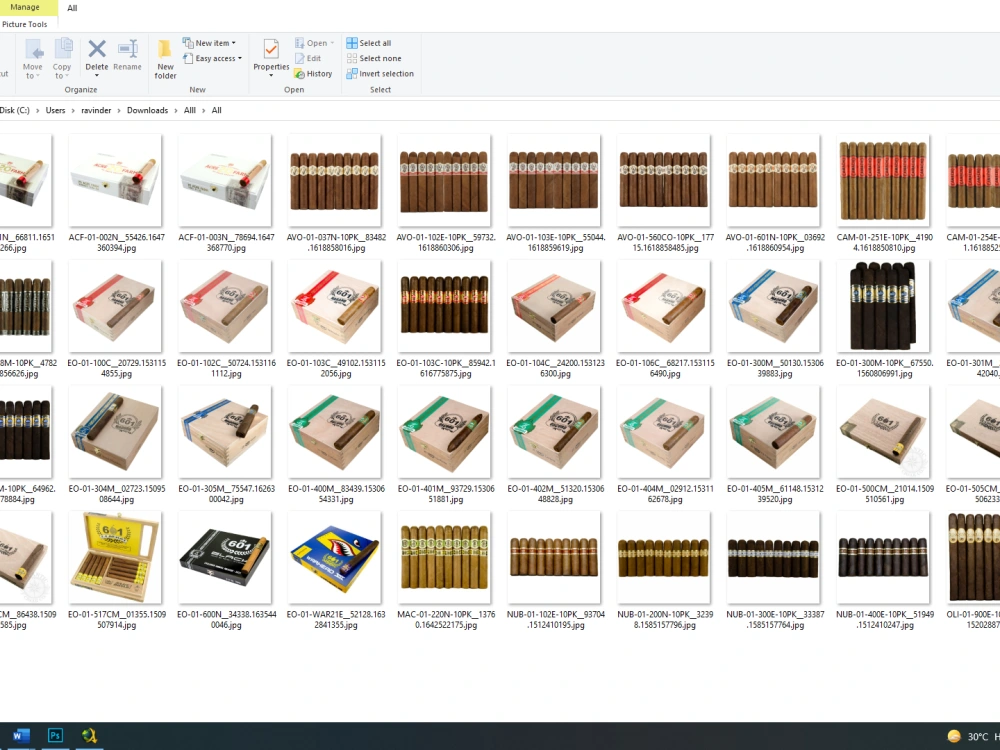Expand the Properties dropdown arrow
The image size is (1000, 750).
271,75
